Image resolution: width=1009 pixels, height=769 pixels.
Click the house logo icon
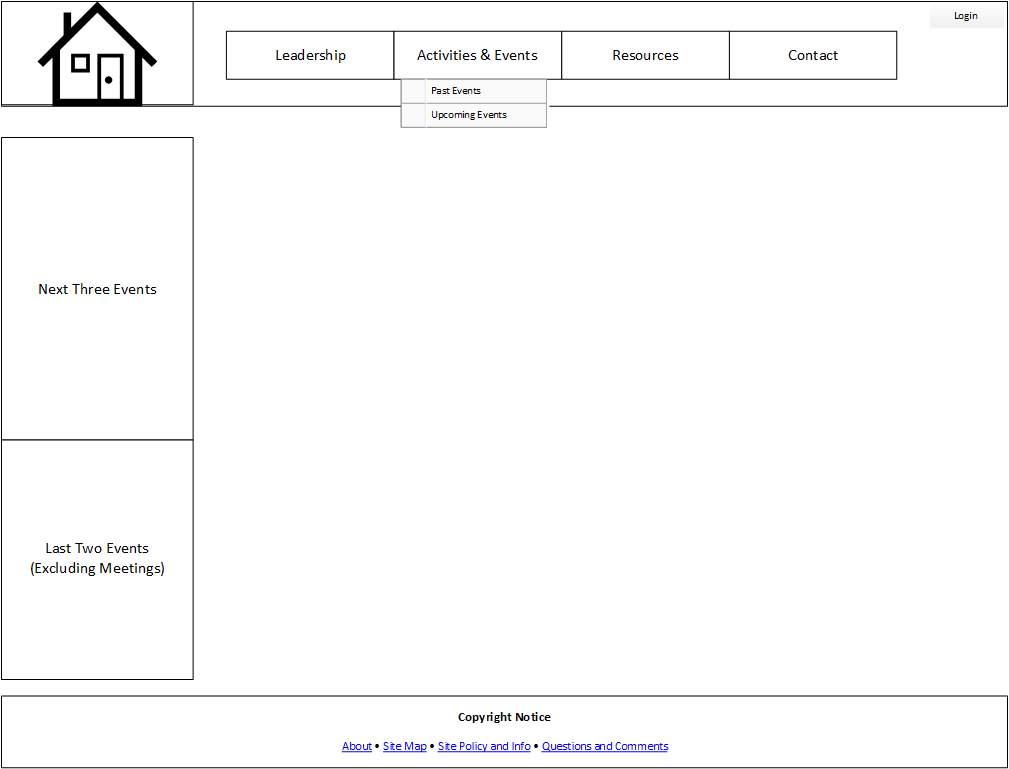[x=97, y=54]
